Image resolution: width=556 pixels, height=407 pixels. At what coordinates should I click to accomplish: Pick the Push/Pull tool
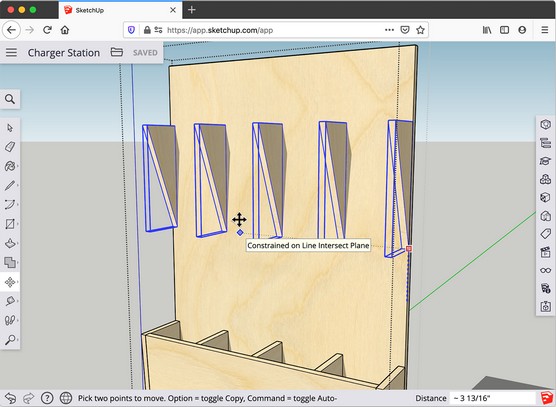[10, 243]
